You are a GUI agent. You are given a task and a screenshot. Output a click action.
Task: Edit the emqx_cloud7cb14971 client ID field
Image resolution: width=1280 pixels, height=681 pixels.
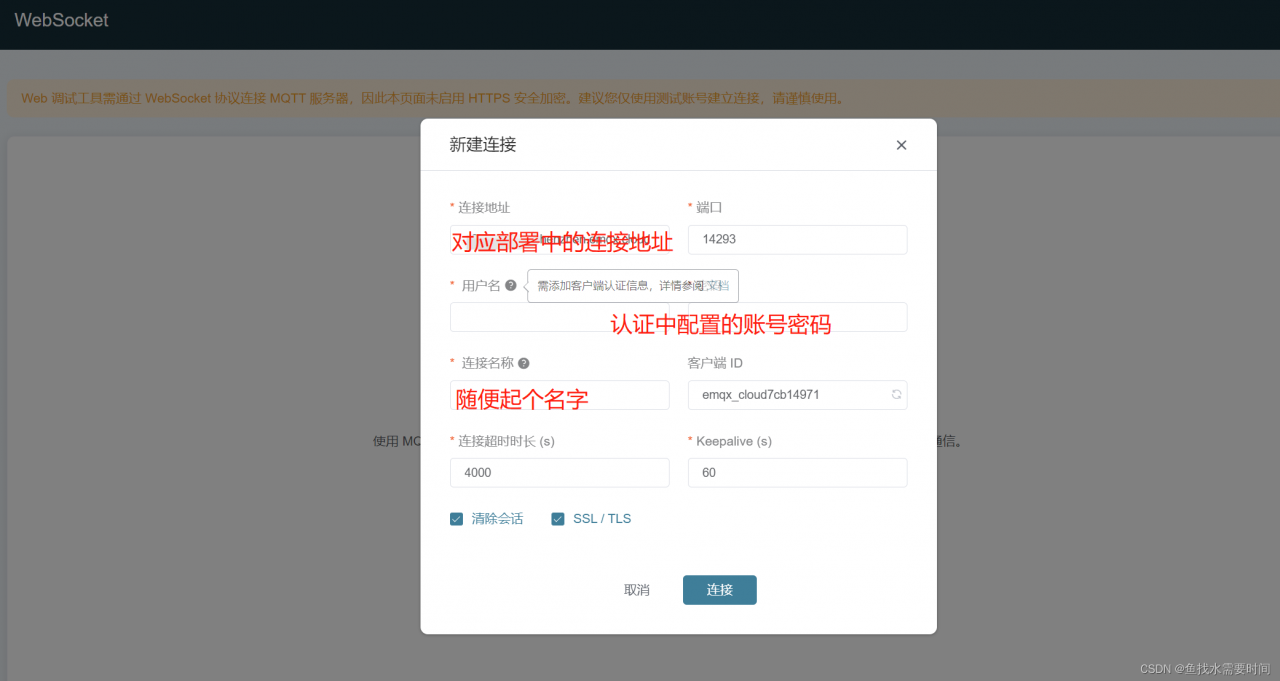780,395
